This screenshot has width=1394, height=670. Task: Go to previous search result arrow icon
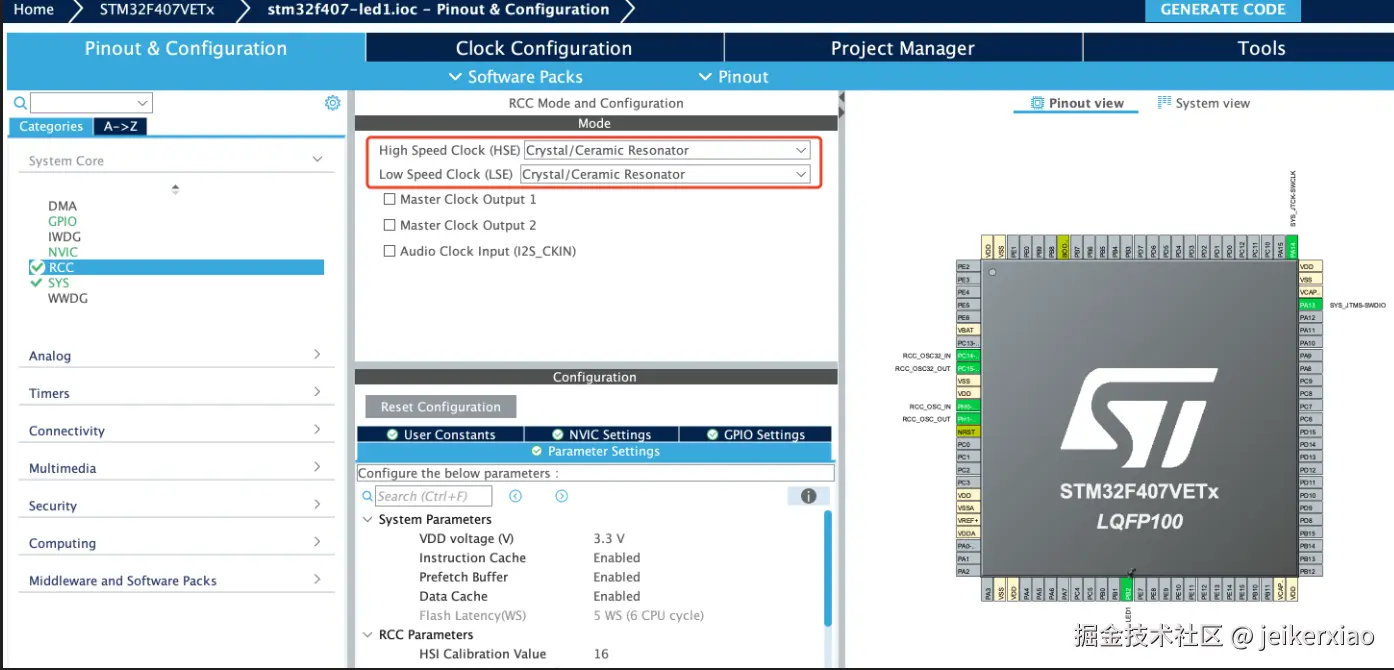click(x=516, y=496)
